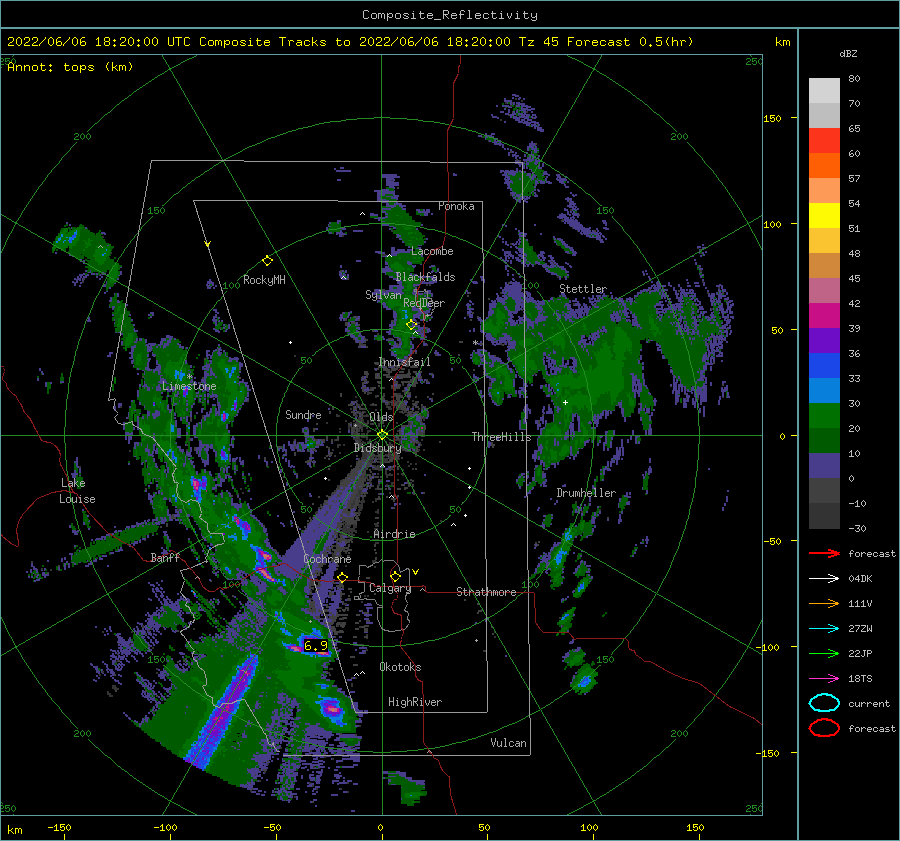Click the Sundre town label
Viewport: 900px width, 841px height.
coord(303,414)
